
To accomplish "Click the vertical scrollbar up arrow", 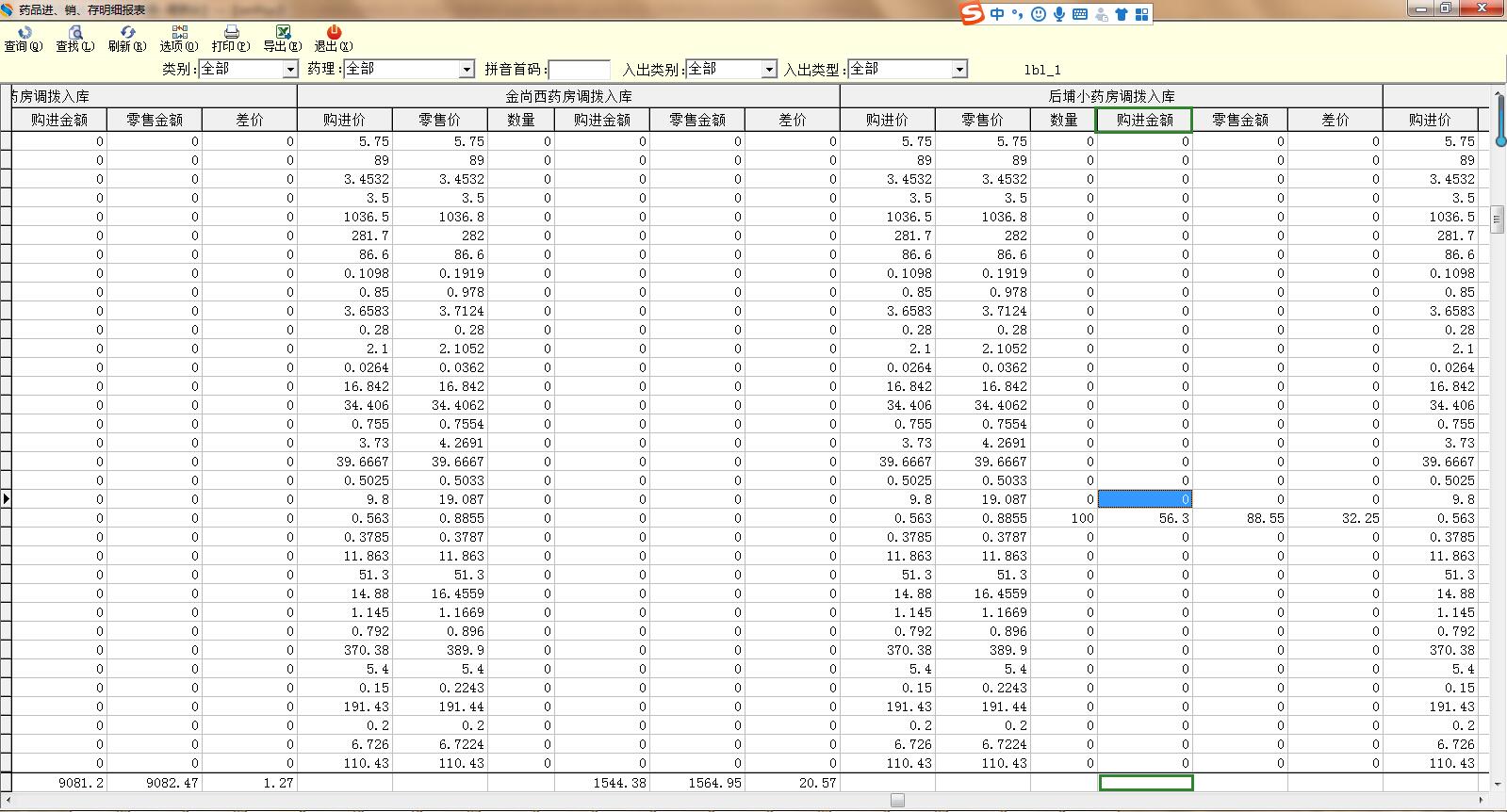I will 1499,94.
